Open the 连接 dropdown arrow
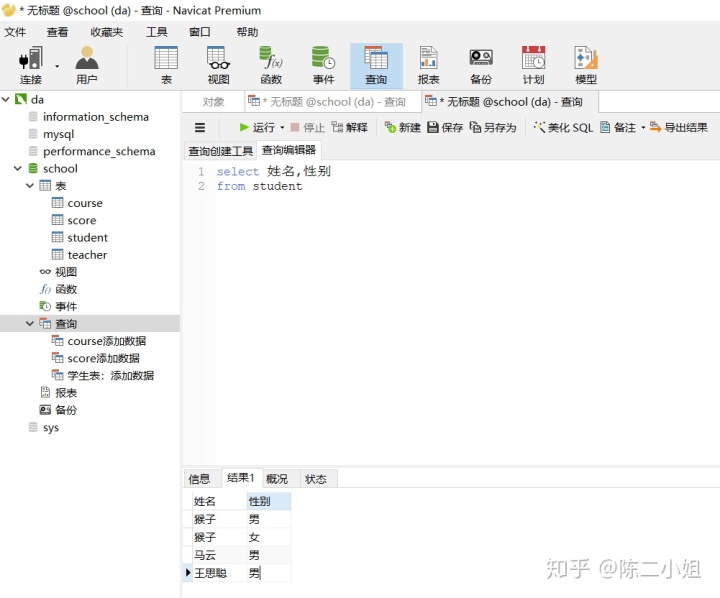The width and height of the screenshot is (720, 598). (57, 66)
